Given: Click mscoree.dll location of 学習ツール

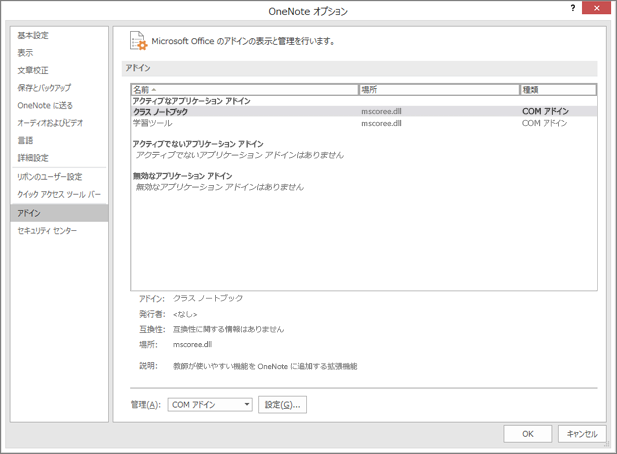Looking at the screenshot, I should tap(381, 123).
